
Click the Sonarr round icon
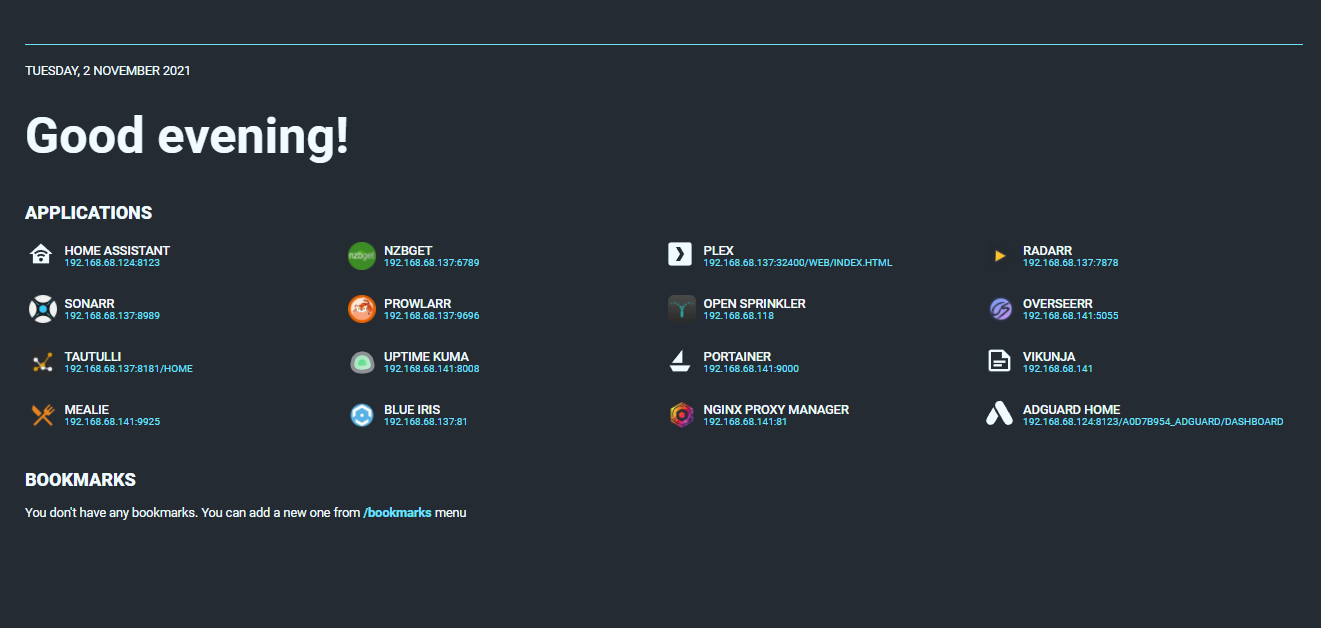(x=42, y=309)
